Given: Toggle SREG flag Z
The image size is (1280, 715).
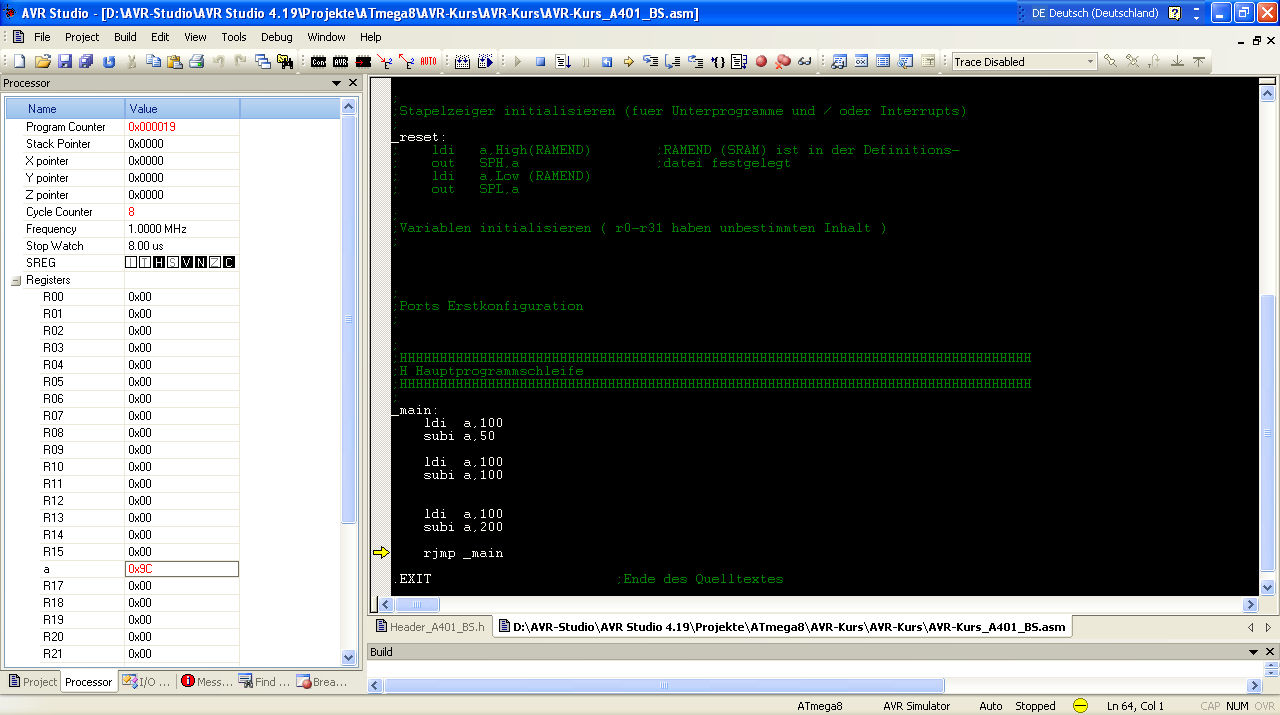Looking at the screenshot, I should [x=215, y=262].
